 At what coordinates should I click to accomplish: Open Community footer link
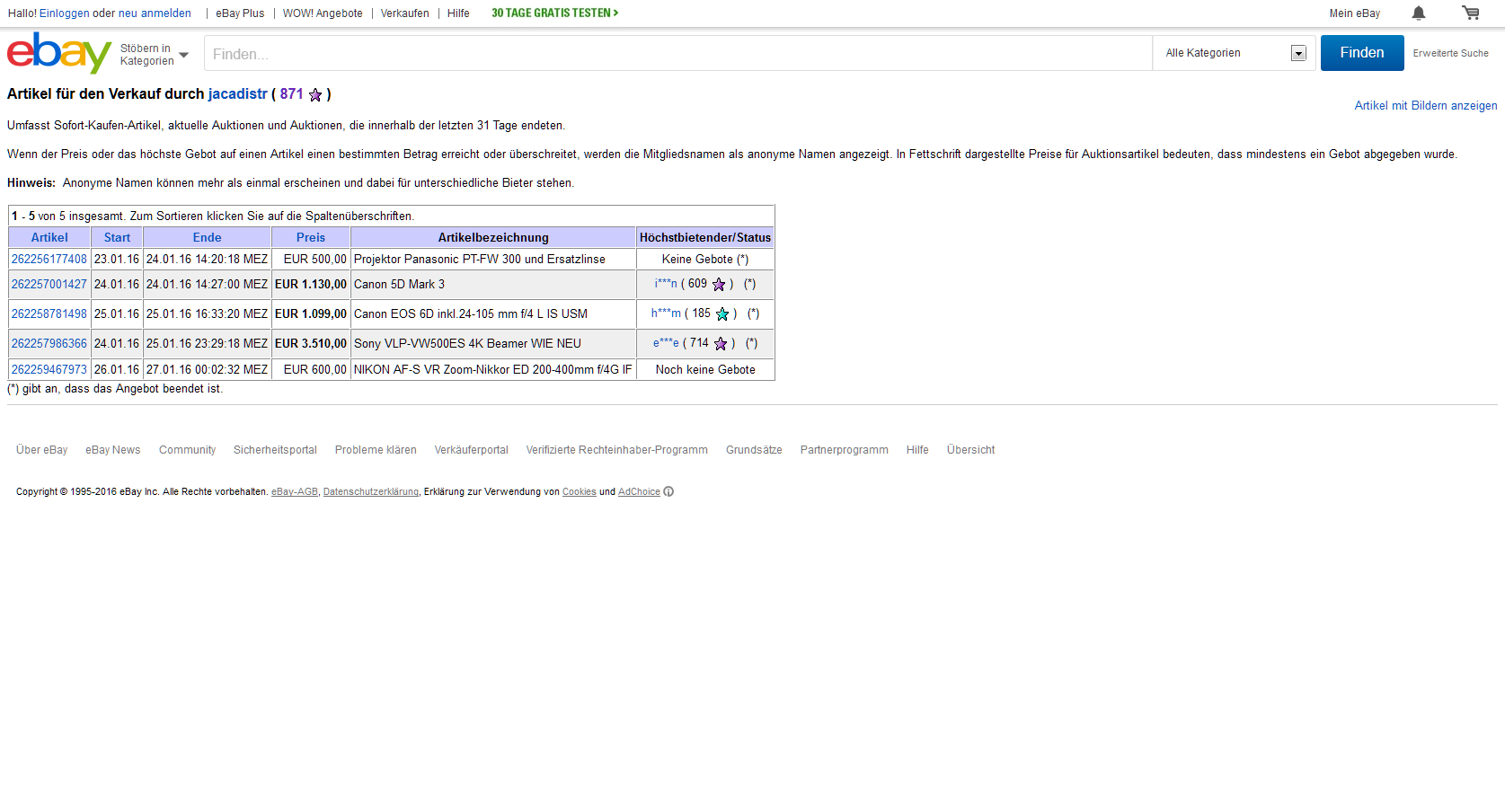[187, 450]
